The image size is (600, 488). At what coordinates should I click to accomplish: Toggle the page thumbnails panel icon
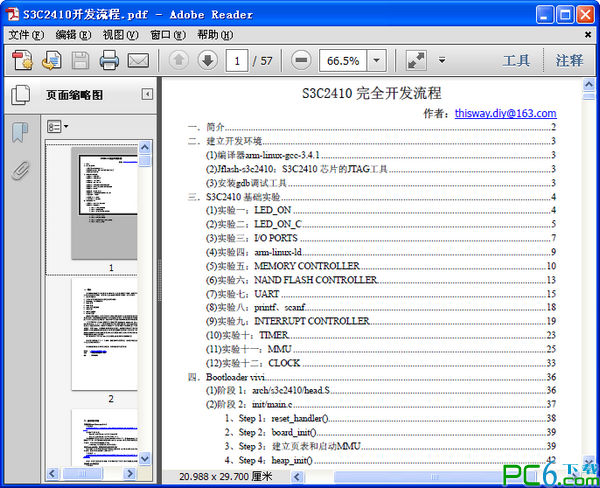(x=19, y=96)
